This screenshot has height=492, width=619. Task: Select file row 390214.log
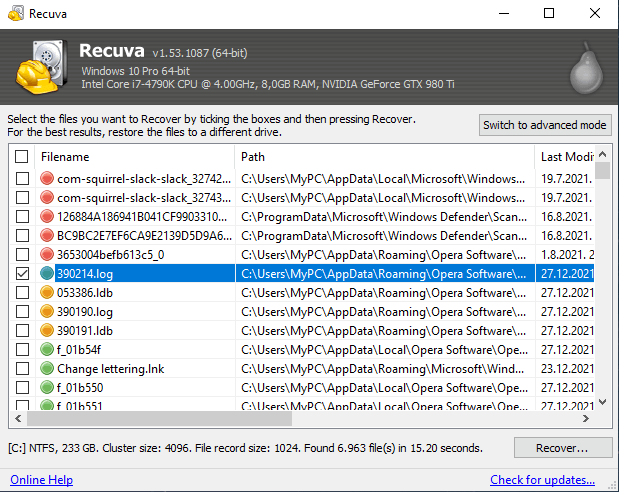click(302, 273)
